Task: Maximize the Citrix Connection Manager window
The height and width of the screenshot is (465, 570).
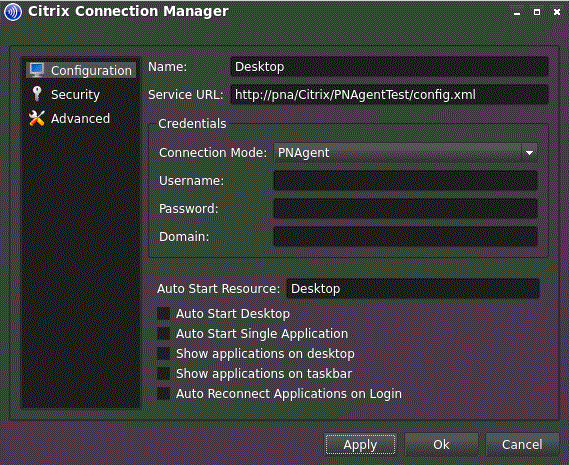Action: tap(537, 12)
